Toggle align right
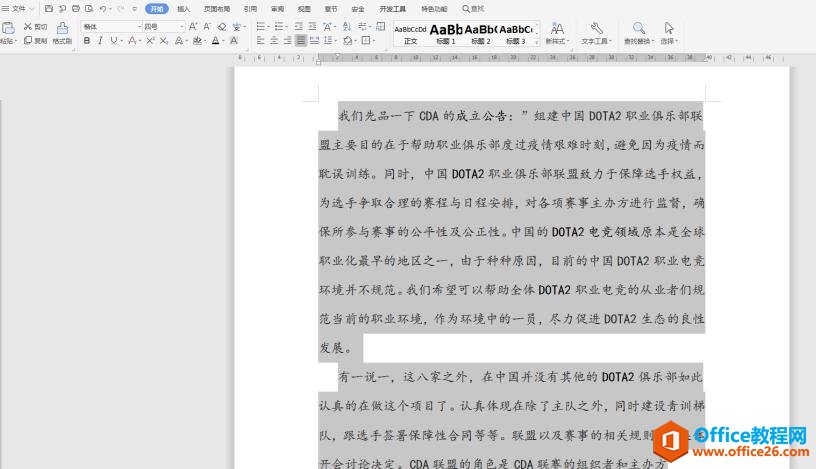 (287, 41)
